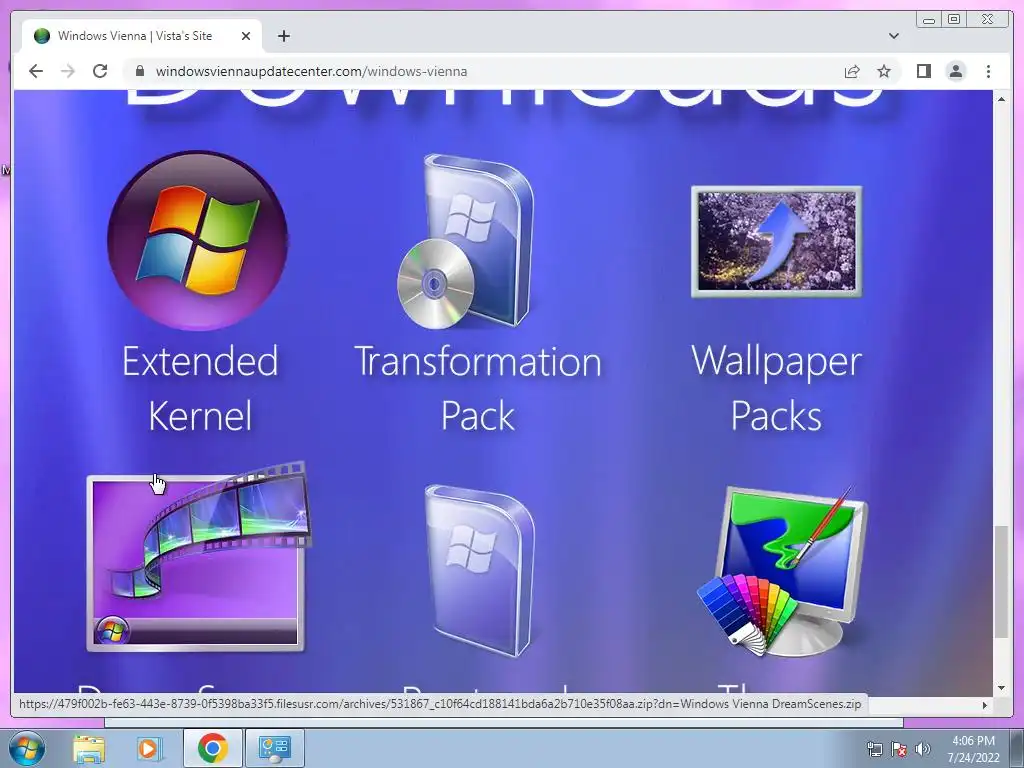Open the Action Center flag icon
The height and width of the screenshot is (768, 1024).
pos(899,749)
